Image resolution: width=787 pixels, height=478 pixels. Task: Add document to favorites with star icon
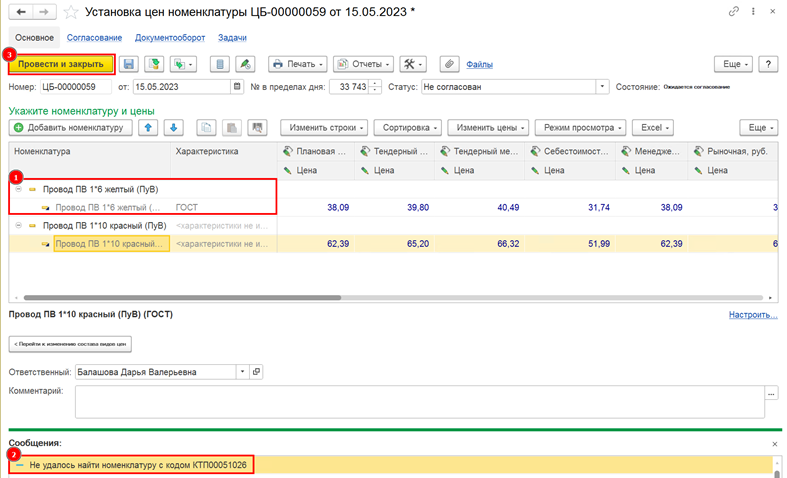(x=71, y=12)
